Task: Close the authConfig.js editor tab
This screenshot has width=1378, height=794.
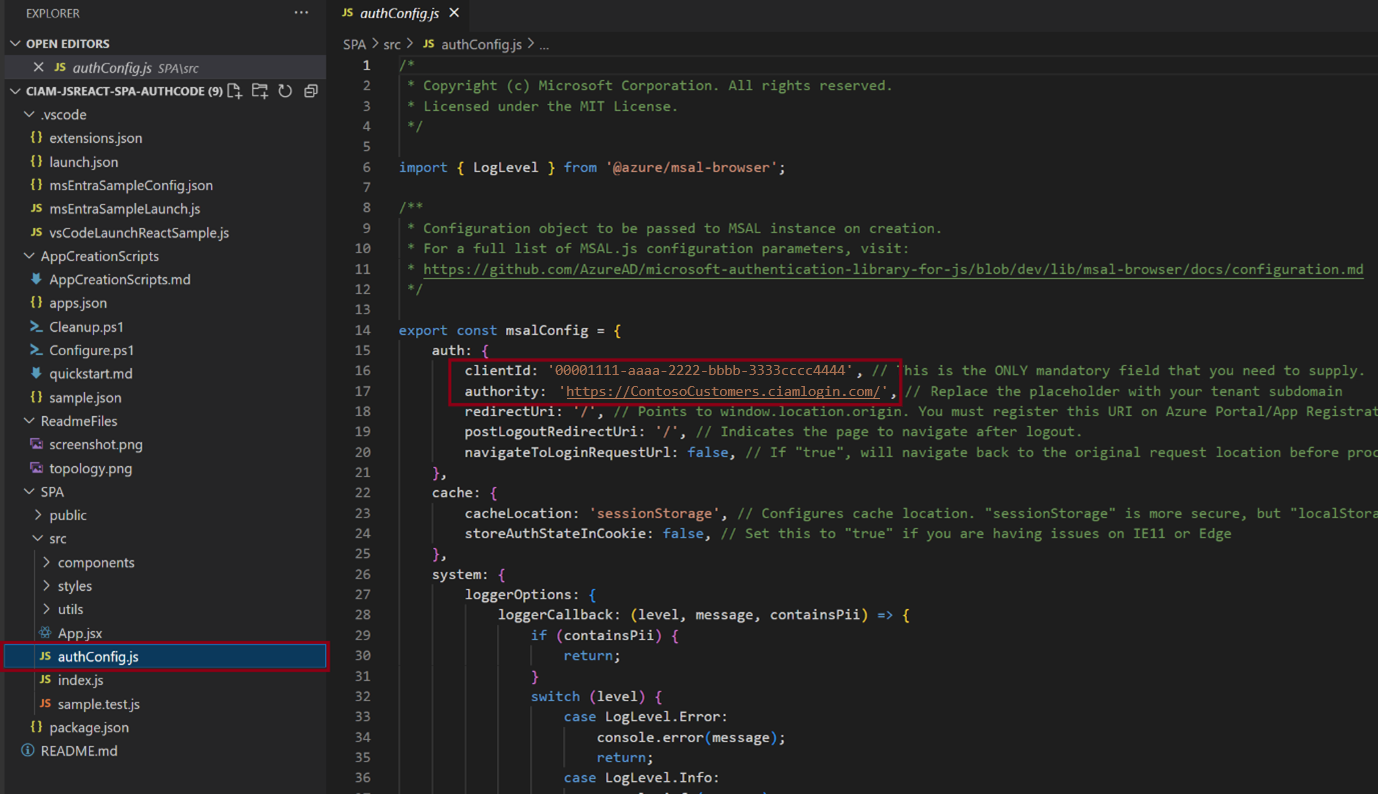Action: click(455, 14)
